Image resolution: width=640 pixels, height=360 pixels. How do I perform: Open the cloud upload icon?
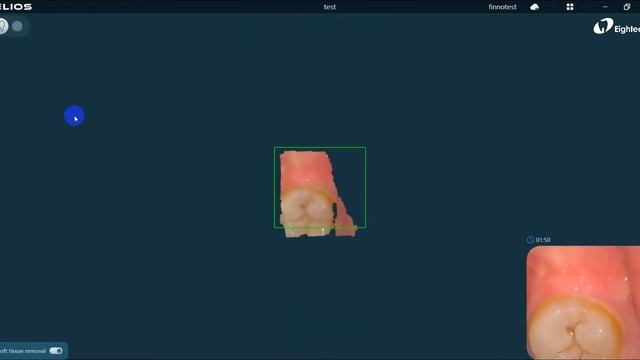tap(534, 7)
